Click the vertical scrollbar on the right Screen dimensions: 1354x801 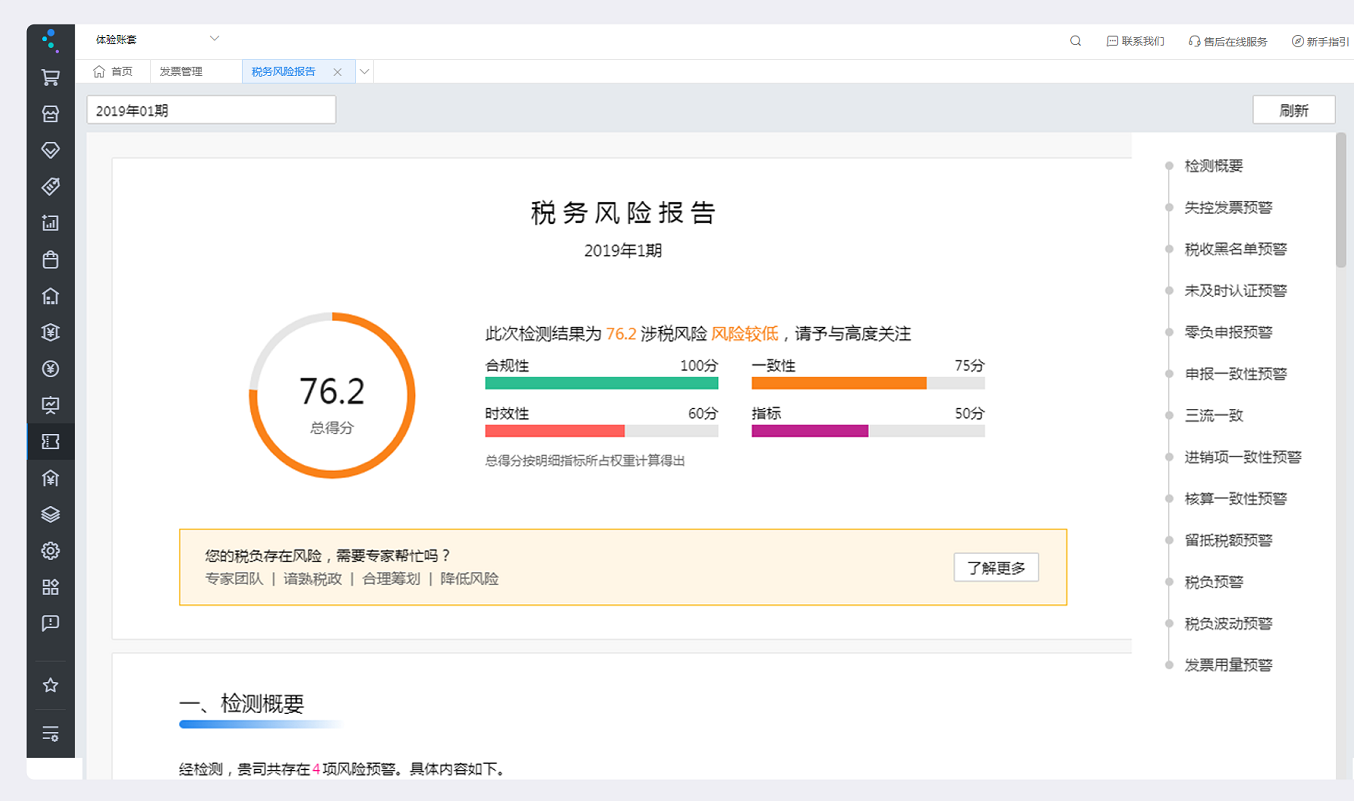[1340, 200]
